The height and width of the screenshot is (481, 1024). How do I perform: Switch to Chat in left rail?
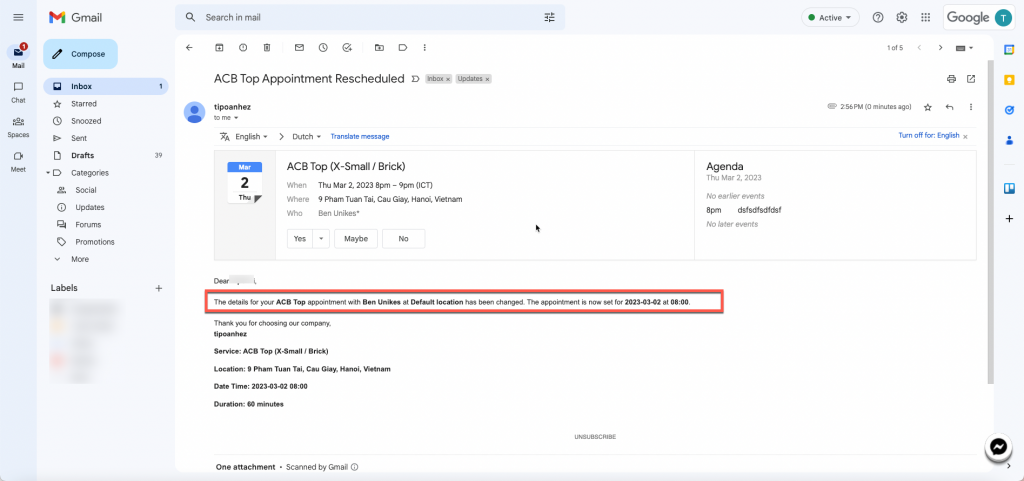tap(18, 92)
